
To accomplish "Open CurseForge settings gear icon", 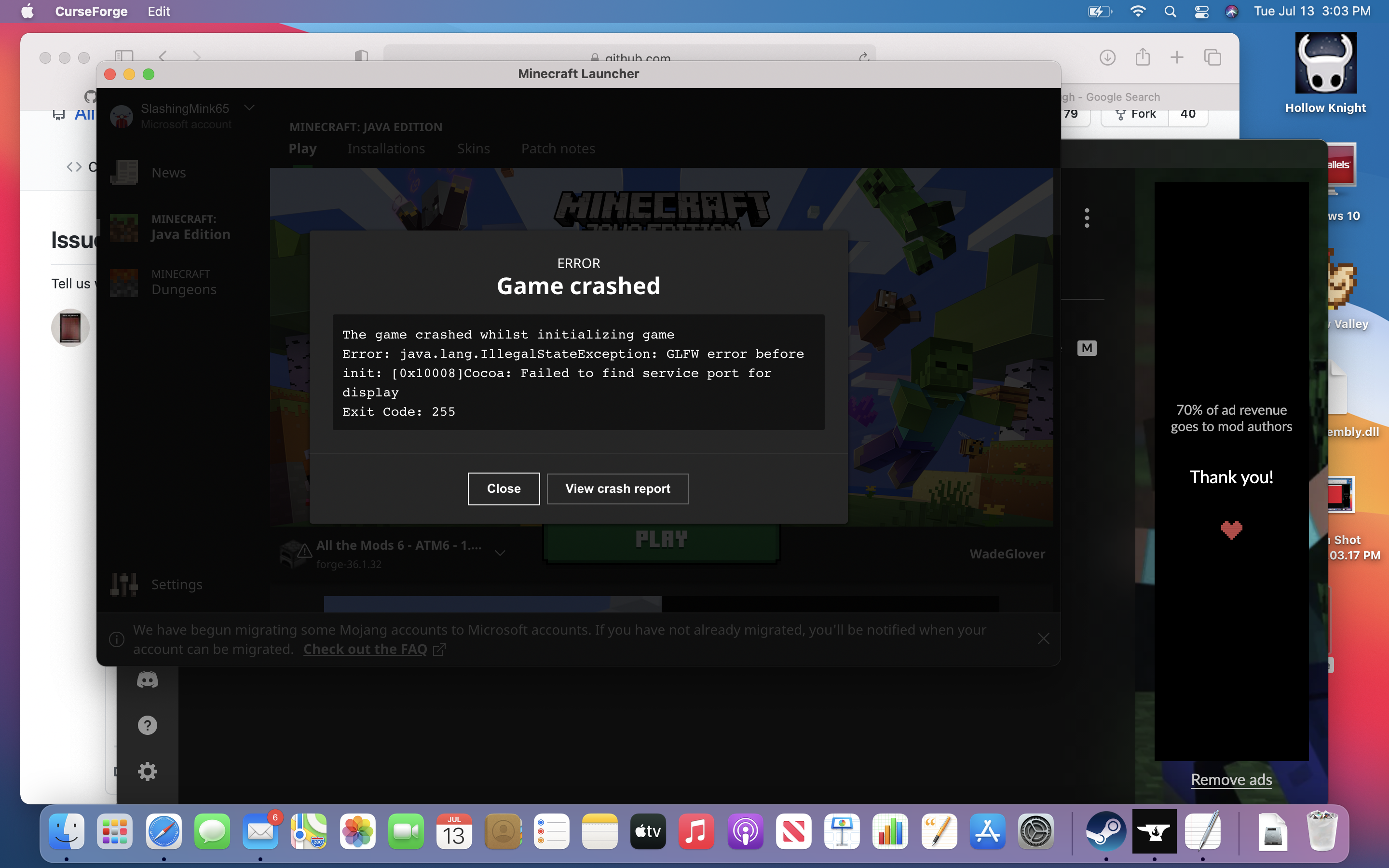I will point(148,771).
